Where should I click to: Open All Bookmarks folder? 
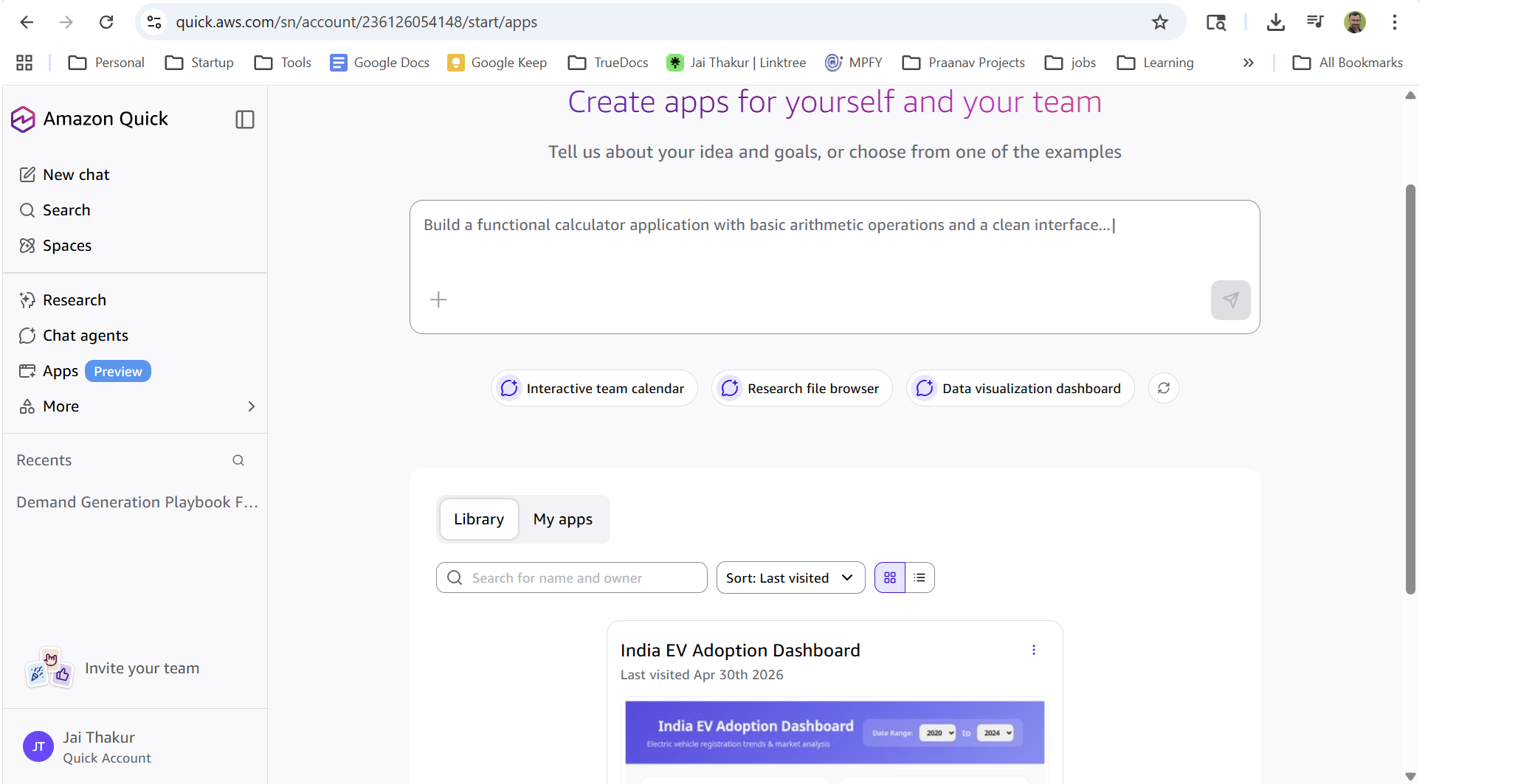pyautogui.click(x=1348, y=63)
